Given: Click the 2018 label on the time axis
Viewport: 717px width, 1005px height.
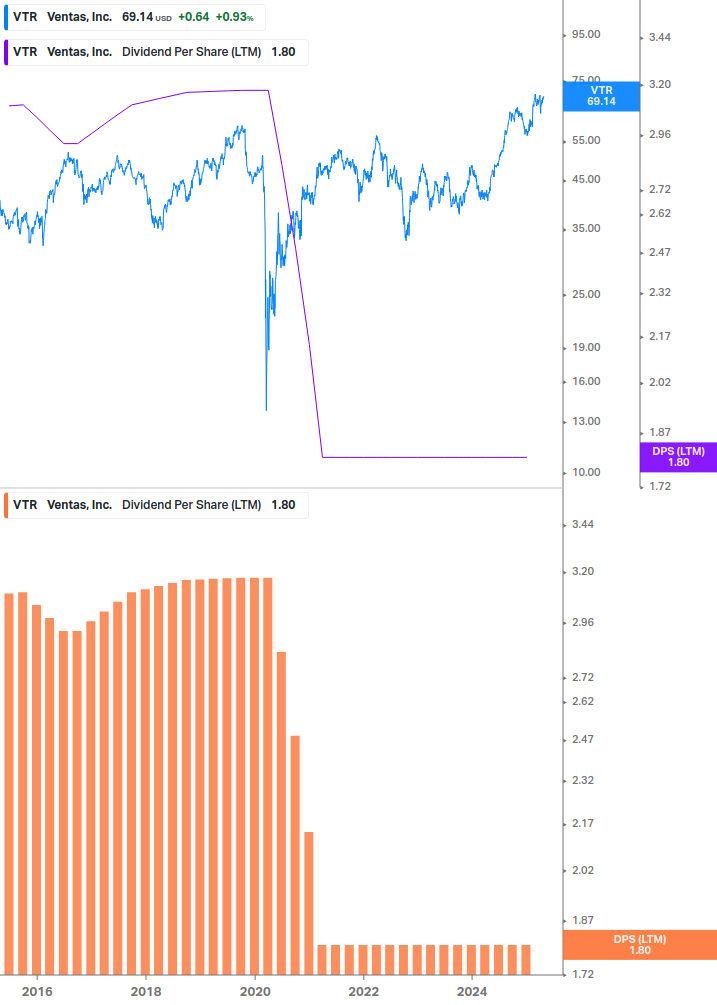Looking at the screenshot, I should coord(146,992).
